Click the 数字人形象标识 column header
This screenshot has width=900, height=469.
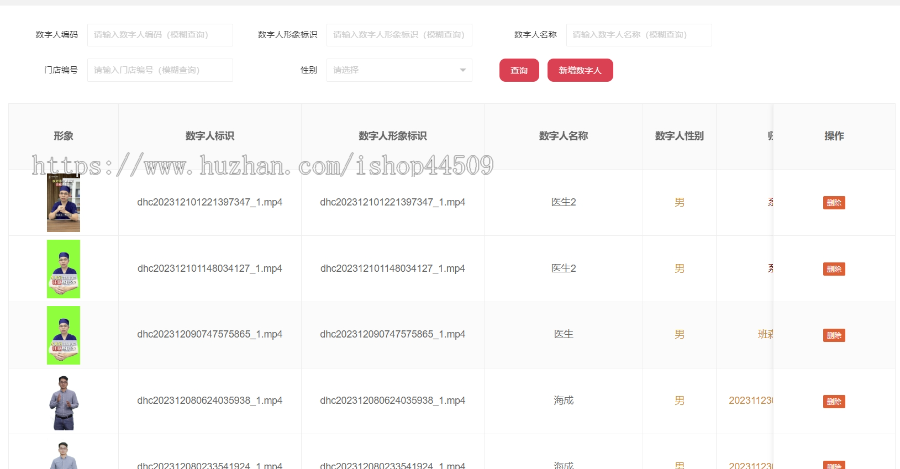click(393, 136)
